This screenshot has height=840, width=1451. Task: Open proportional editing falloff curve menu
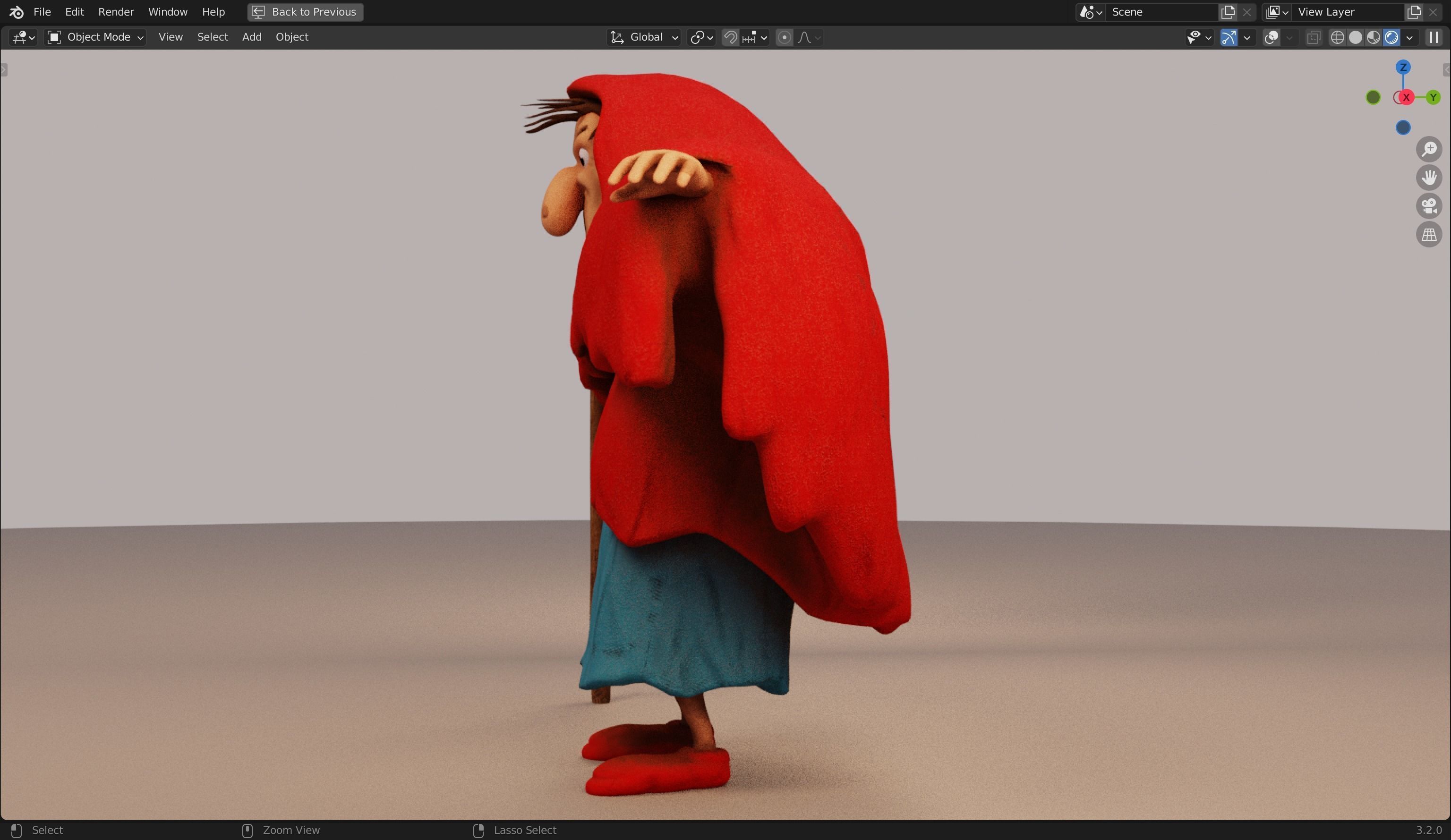tap(809, 37)
